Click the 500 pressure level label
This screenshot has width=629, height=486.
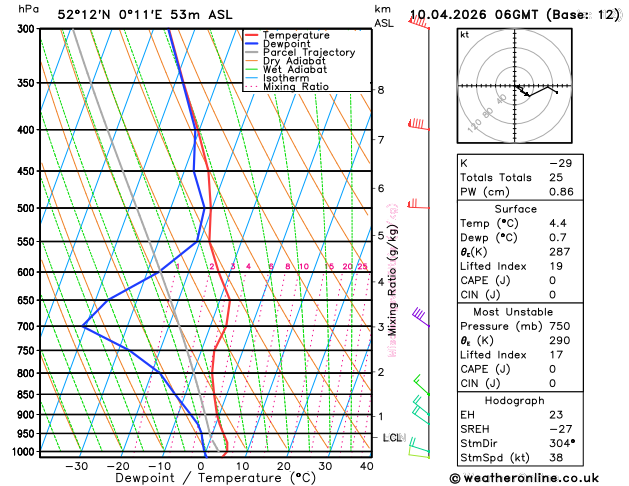[28, 208]
